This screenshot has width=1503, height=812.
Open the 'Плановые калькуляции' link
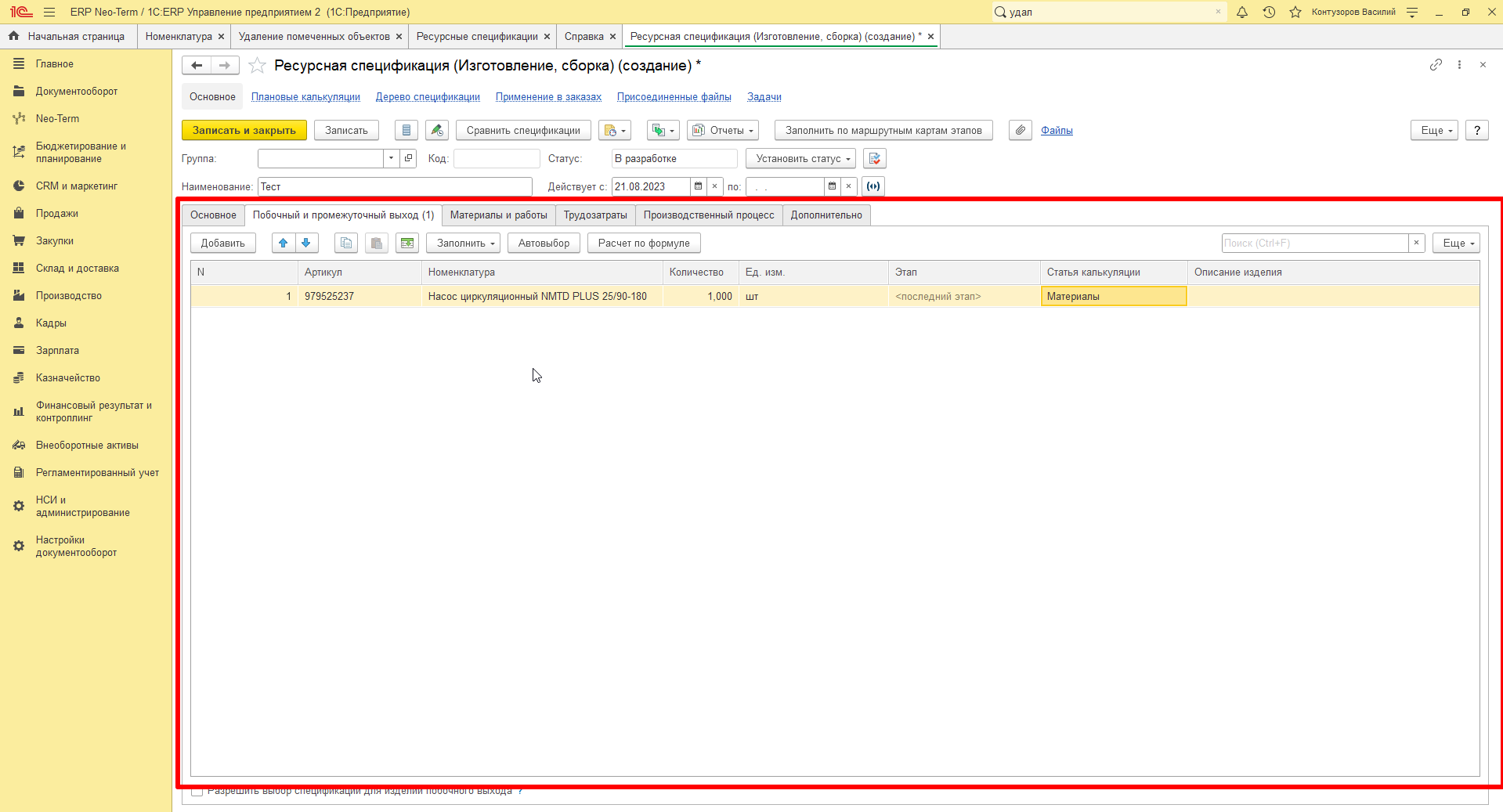[305, 96]
